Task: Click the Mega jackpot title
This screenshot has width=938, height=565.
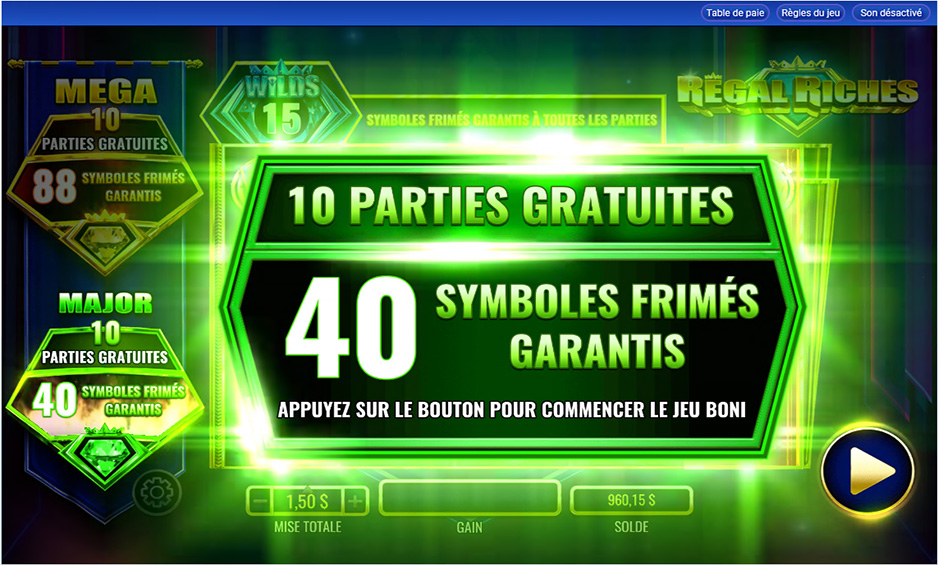Action: click(106, 92)
